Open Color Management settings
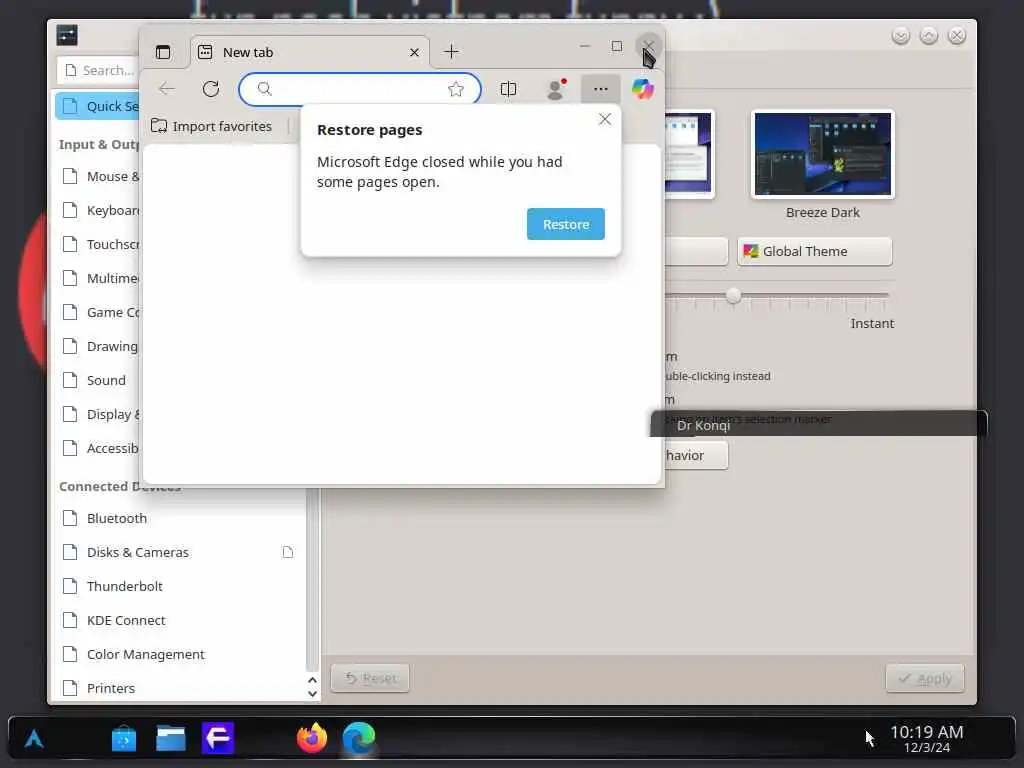1024x768 pixels. [180, 654]
